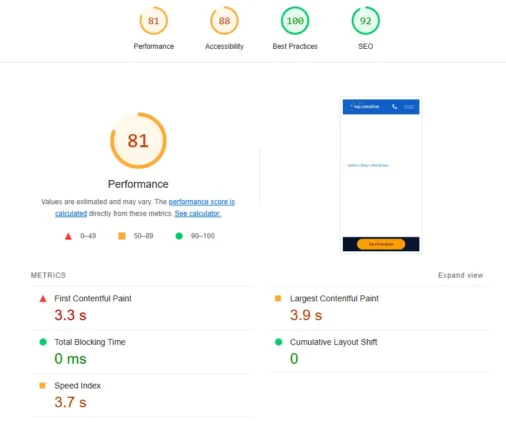
Task: Click the green circle 90–100 legend icon
Action: pyautogui.click(x=179, y=236)
